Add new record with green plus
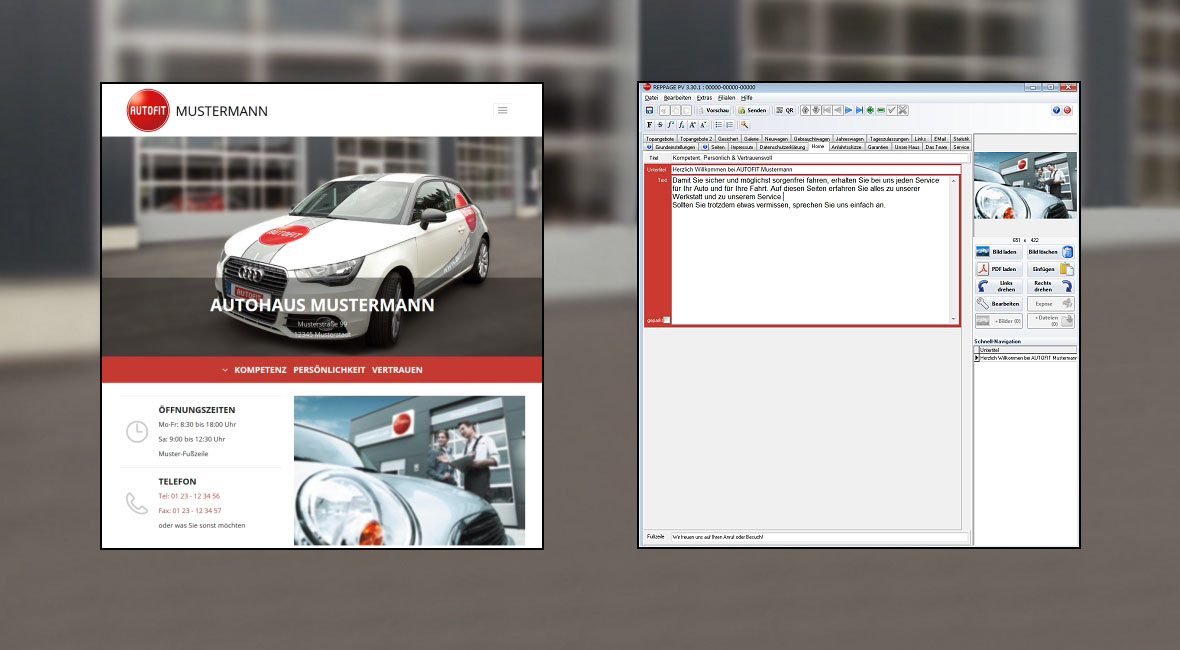This screenshot has width=1180, height=650. [870, 110]
